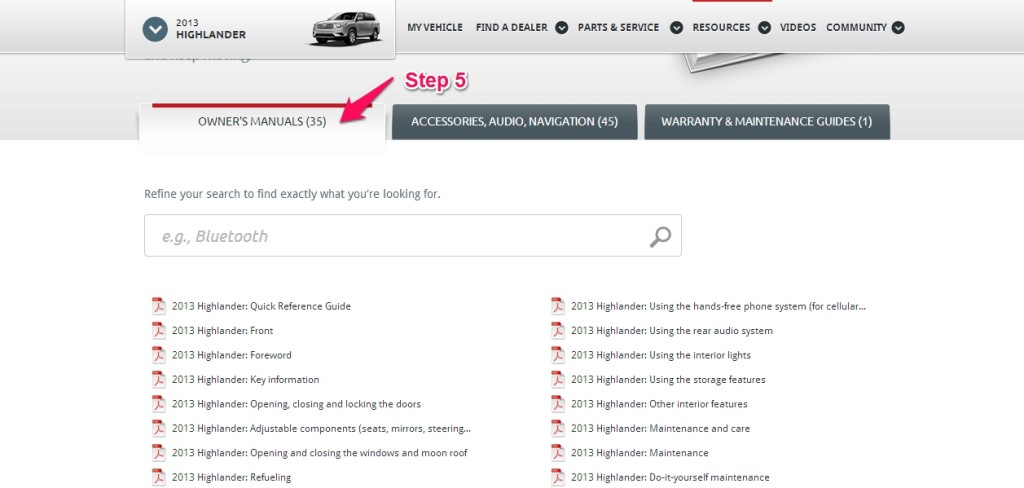Open My Vehicle in the navigation bar
This screenshot has width=1024, height=488.
click(x=435, y=27)
